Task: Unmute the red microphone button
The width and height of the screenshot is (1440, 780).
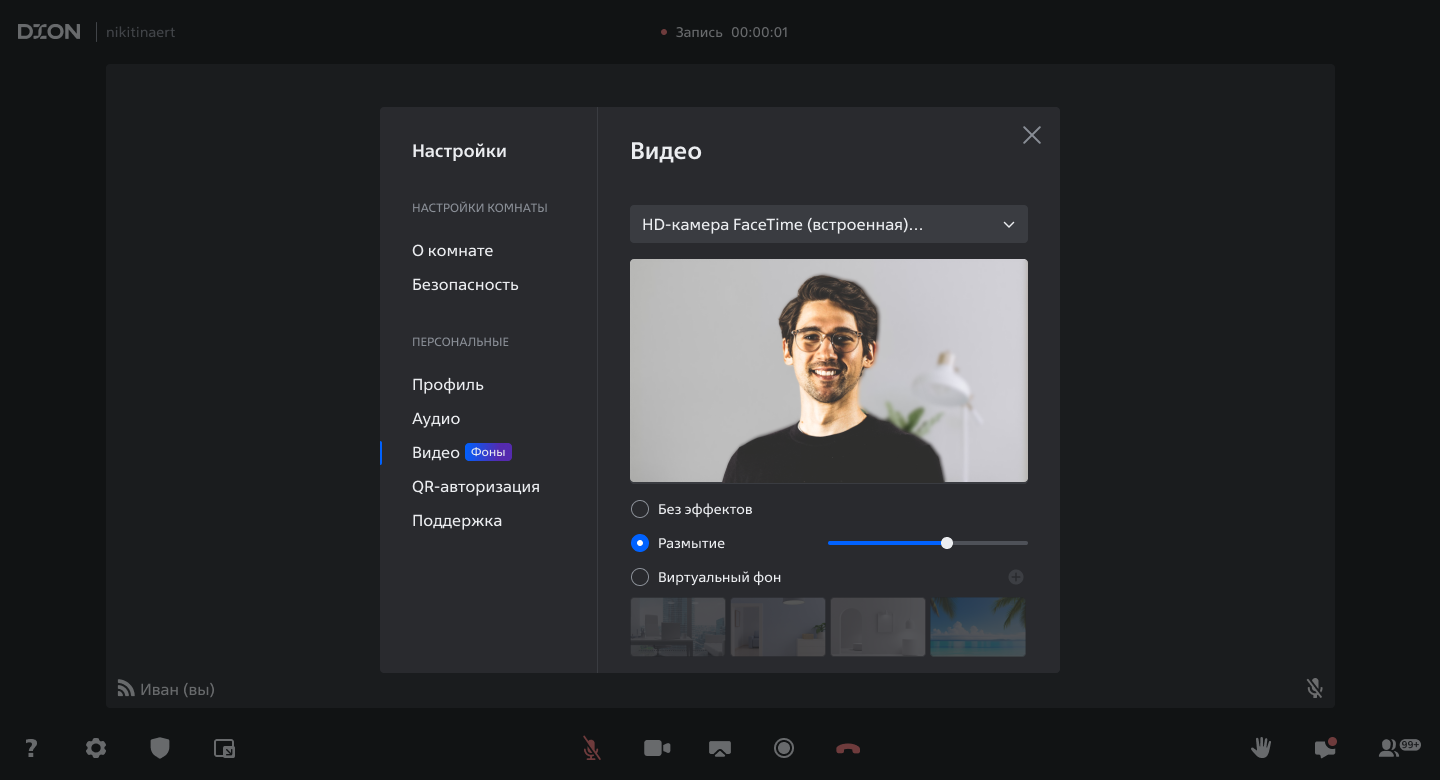Action: tap(592, 748)
